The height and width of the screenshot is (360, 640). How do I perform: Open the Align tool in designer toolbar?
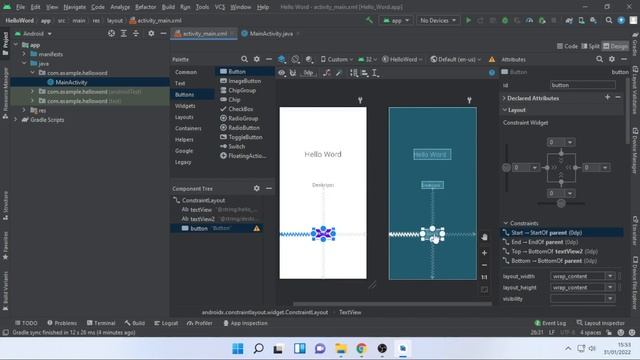click(x=364, y=73)
